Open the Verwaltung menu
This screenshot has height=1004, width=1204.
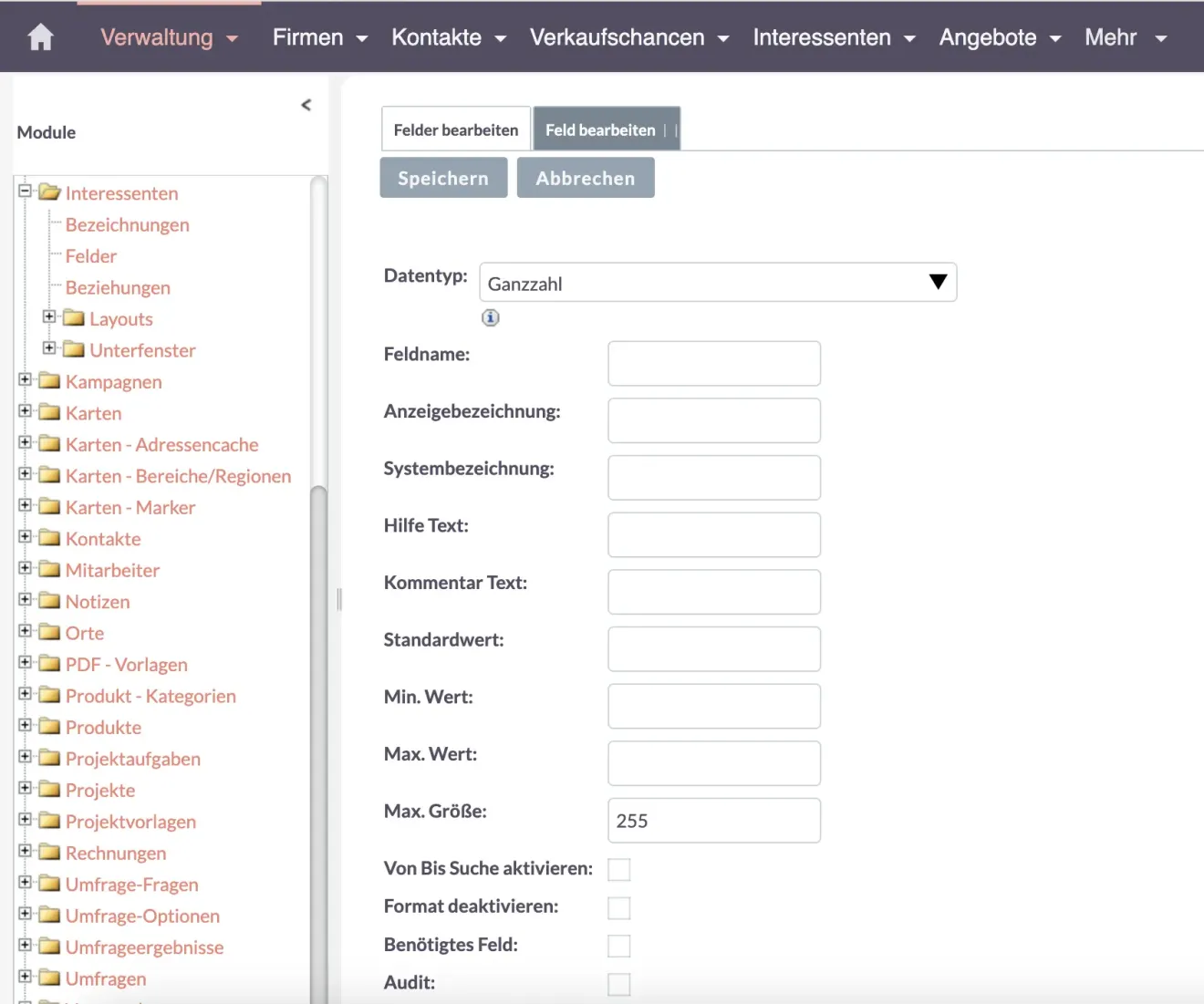point(168,37)
